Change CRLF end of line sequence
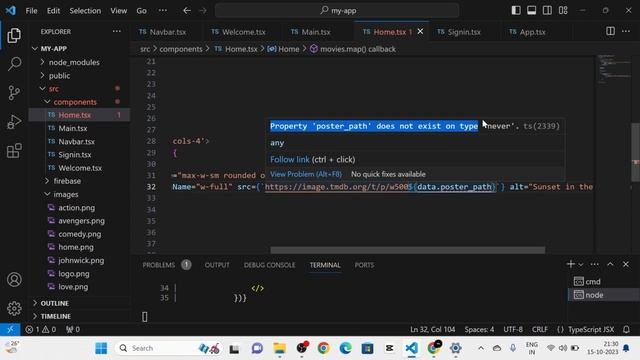This screenshot has height=360, width=640. point(540,329)
